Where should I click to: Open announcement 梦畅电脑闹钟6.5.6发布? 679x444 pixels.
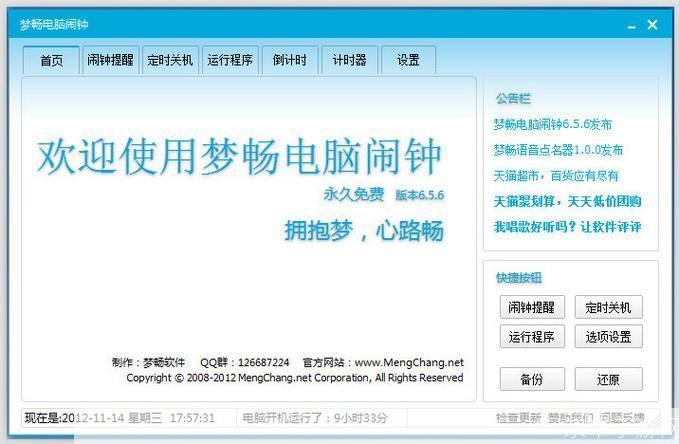[553, 124]
